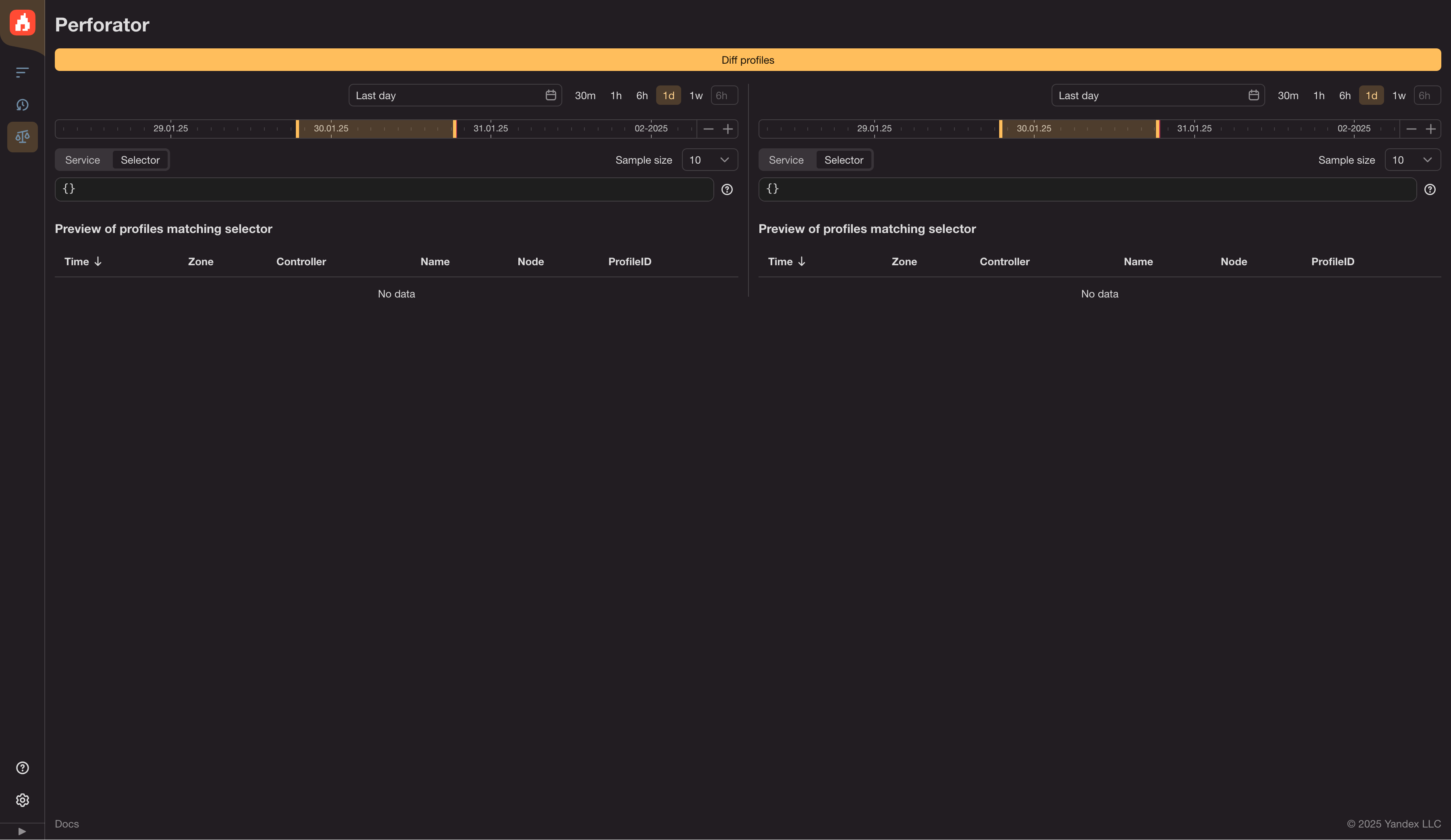This screenshot has width=1451, height=840.
Task: Select the 30m time range tab
Action: pyautogui.click(x=585, y=95)
